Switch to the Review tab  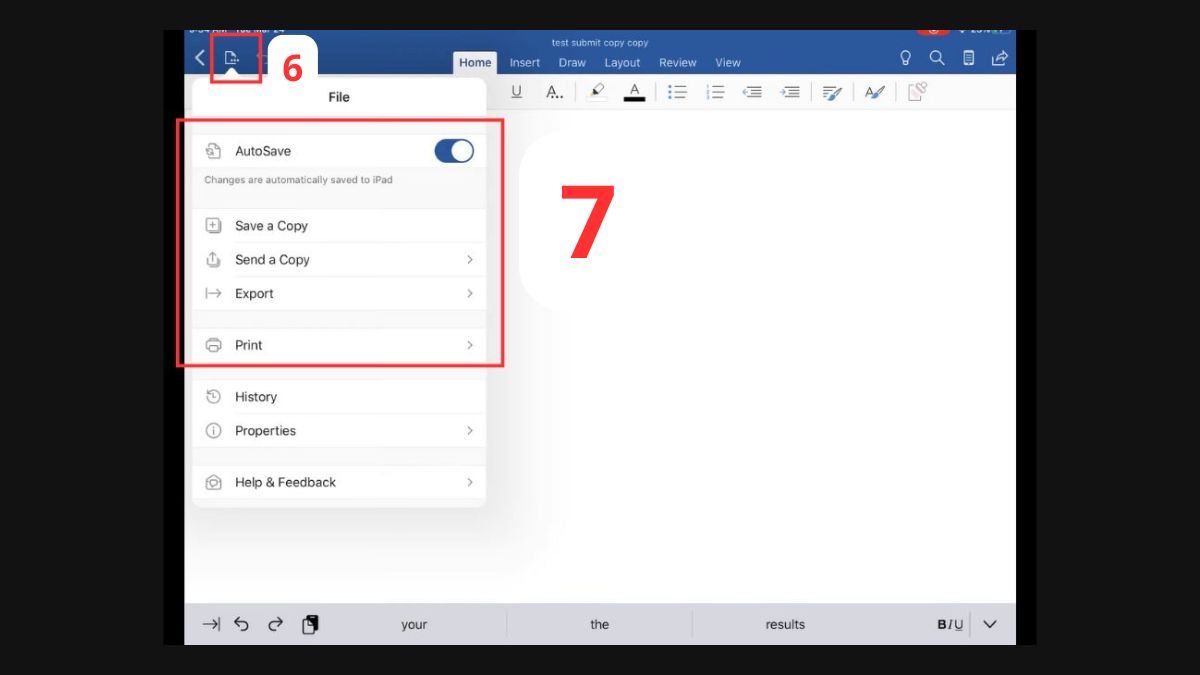pyautogui.click(x=678, y=62)
